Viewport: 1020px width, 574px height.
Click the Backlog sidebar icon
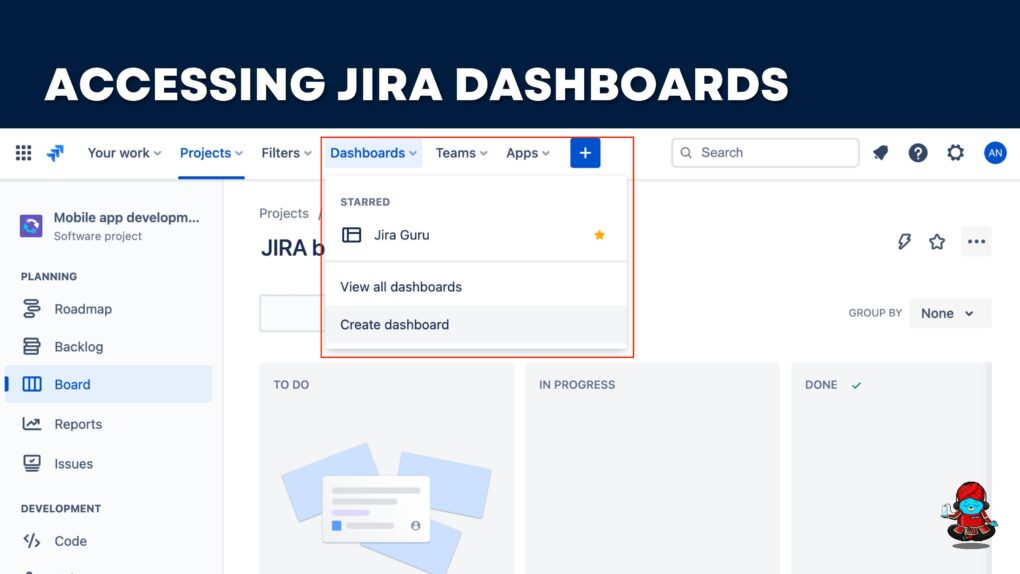tap(31, 346)
